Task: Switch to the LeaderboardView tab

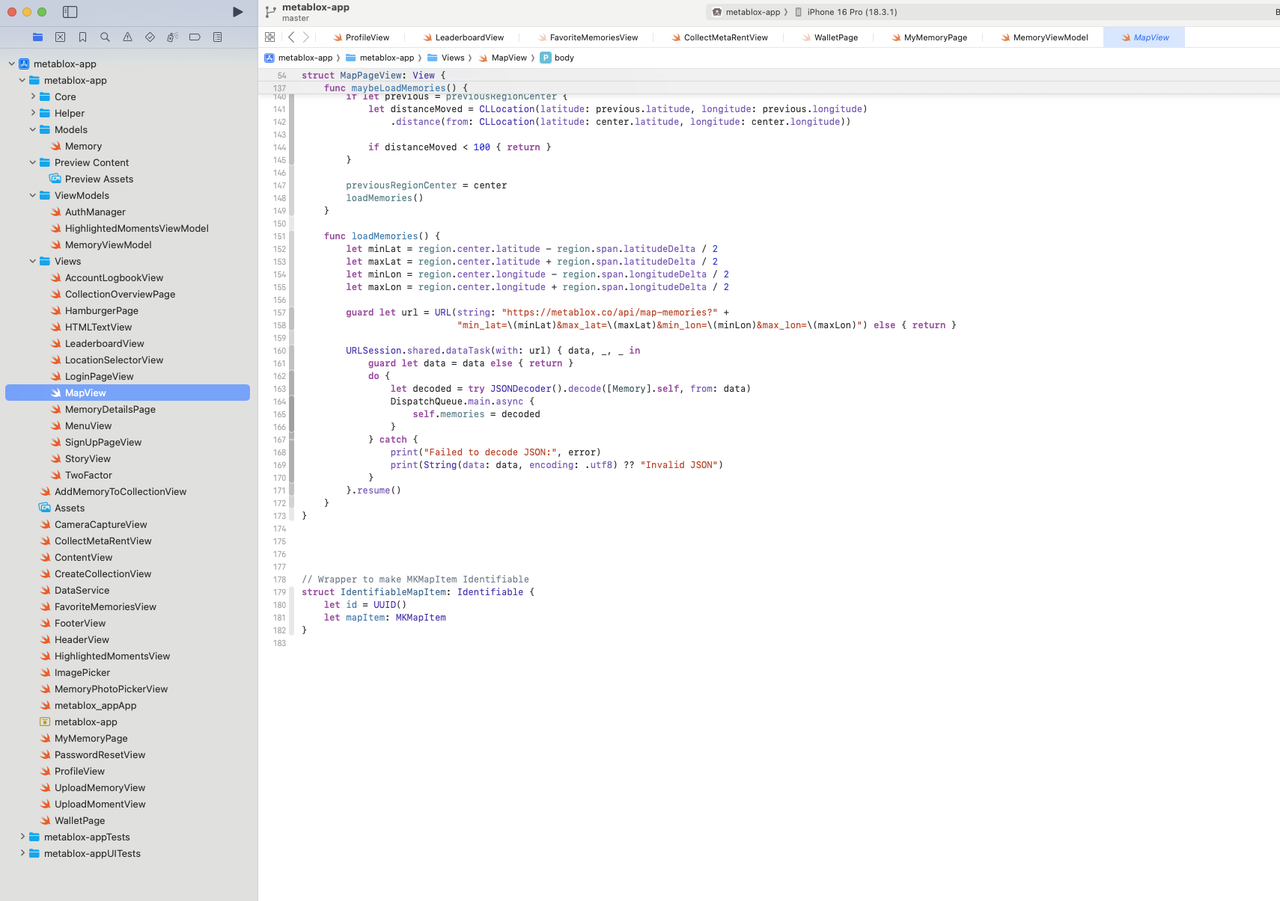Action: coord(463,37)
